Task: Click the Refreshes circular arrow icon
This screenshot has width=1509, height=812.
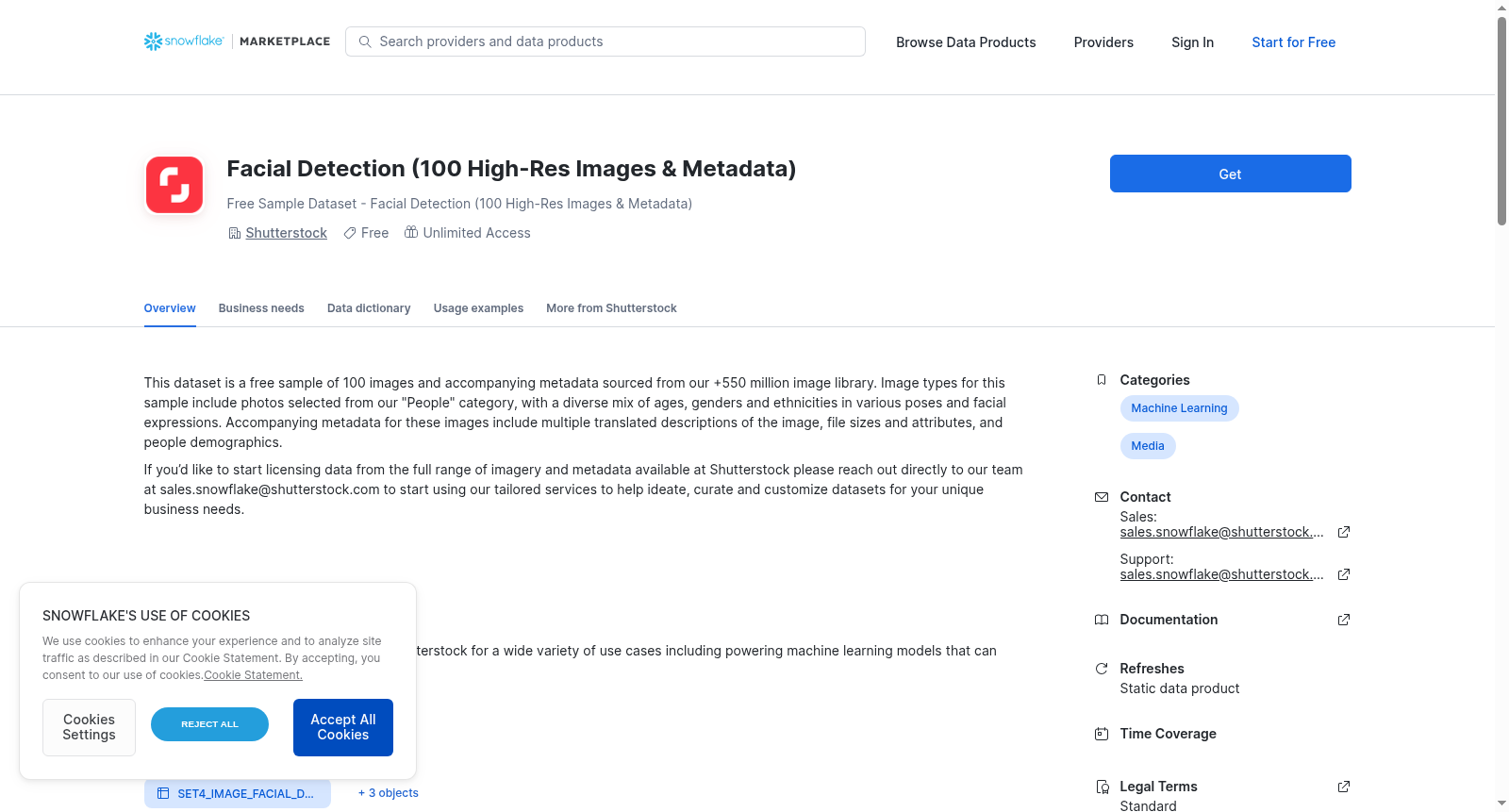Action: pyautogui.click(x=1102, y=669)
